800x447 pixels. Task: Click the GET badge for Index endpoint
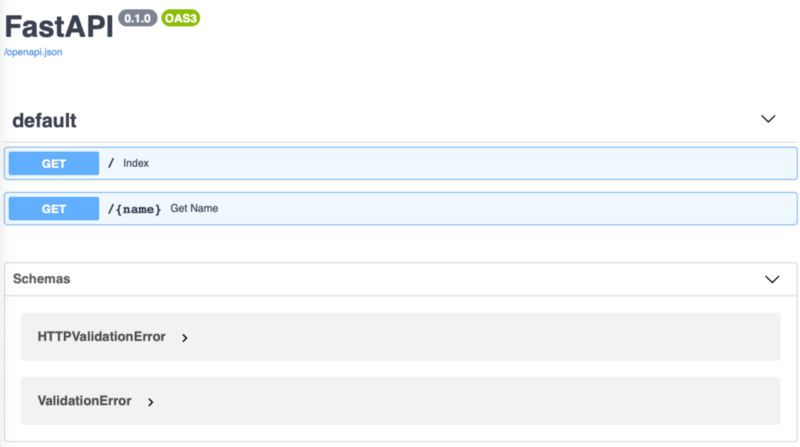pos(54,163)
